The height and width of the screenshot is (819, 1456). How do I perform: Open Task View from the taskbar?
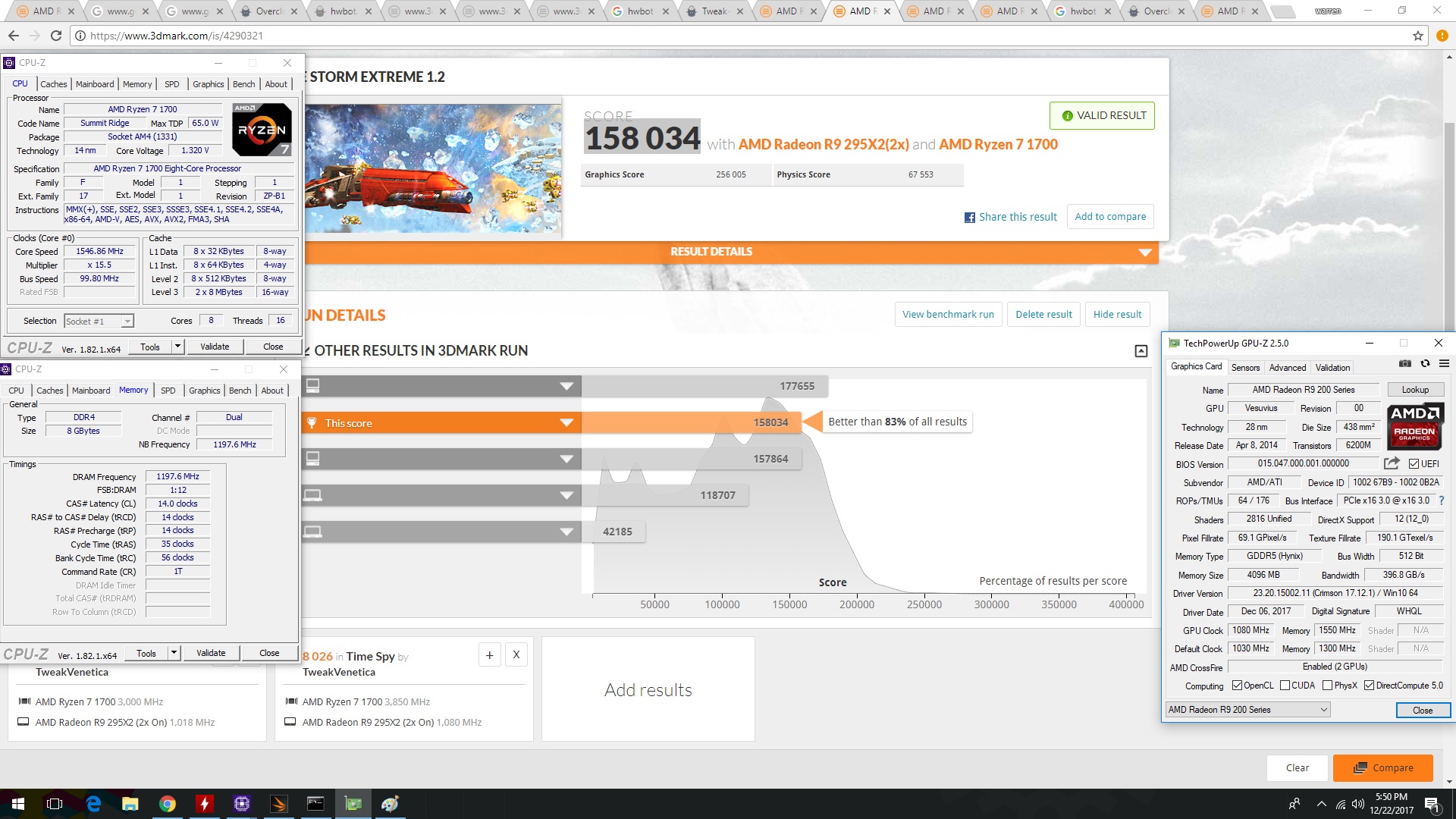[x=55, y=804]
